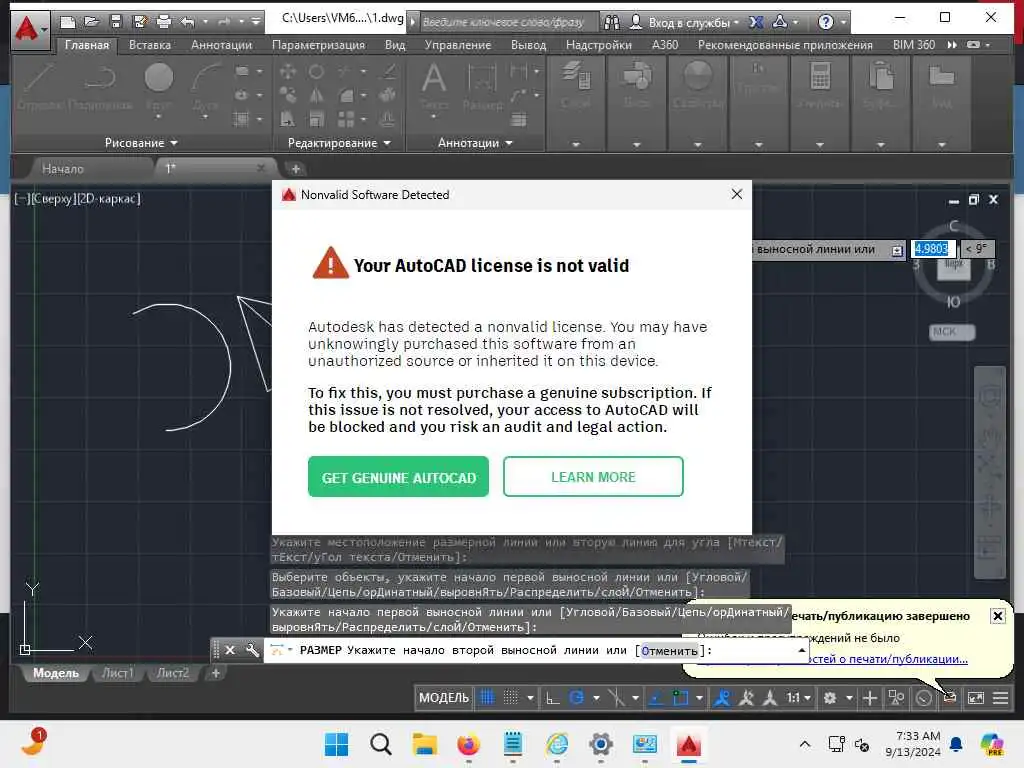1024x768 pixels.
Task: Switch to the Параметризация ribbon tab
Action: [x=318, y=45]
